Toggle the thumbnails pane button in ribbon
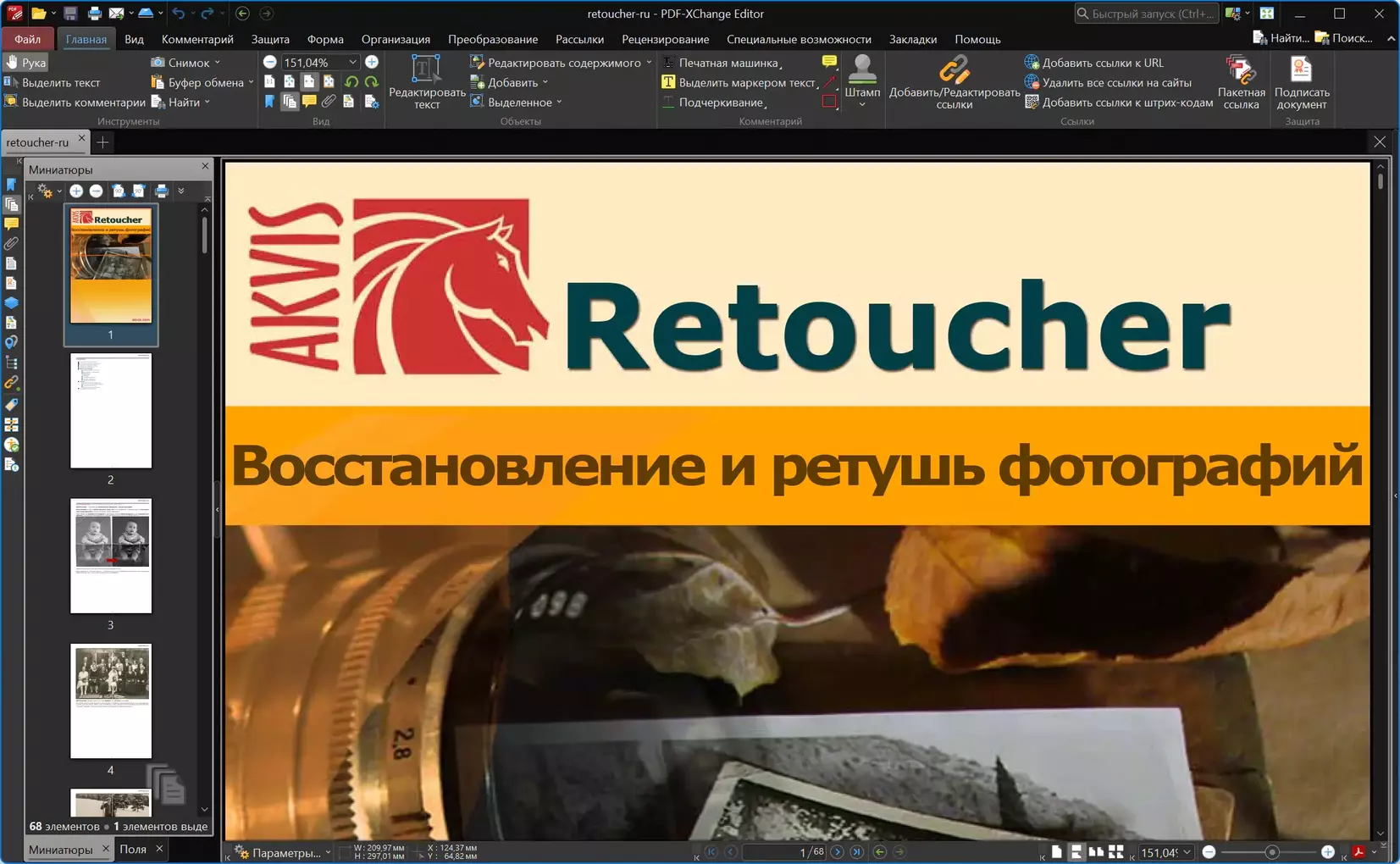Screen dimensions: 1400x864 (290, 102)
